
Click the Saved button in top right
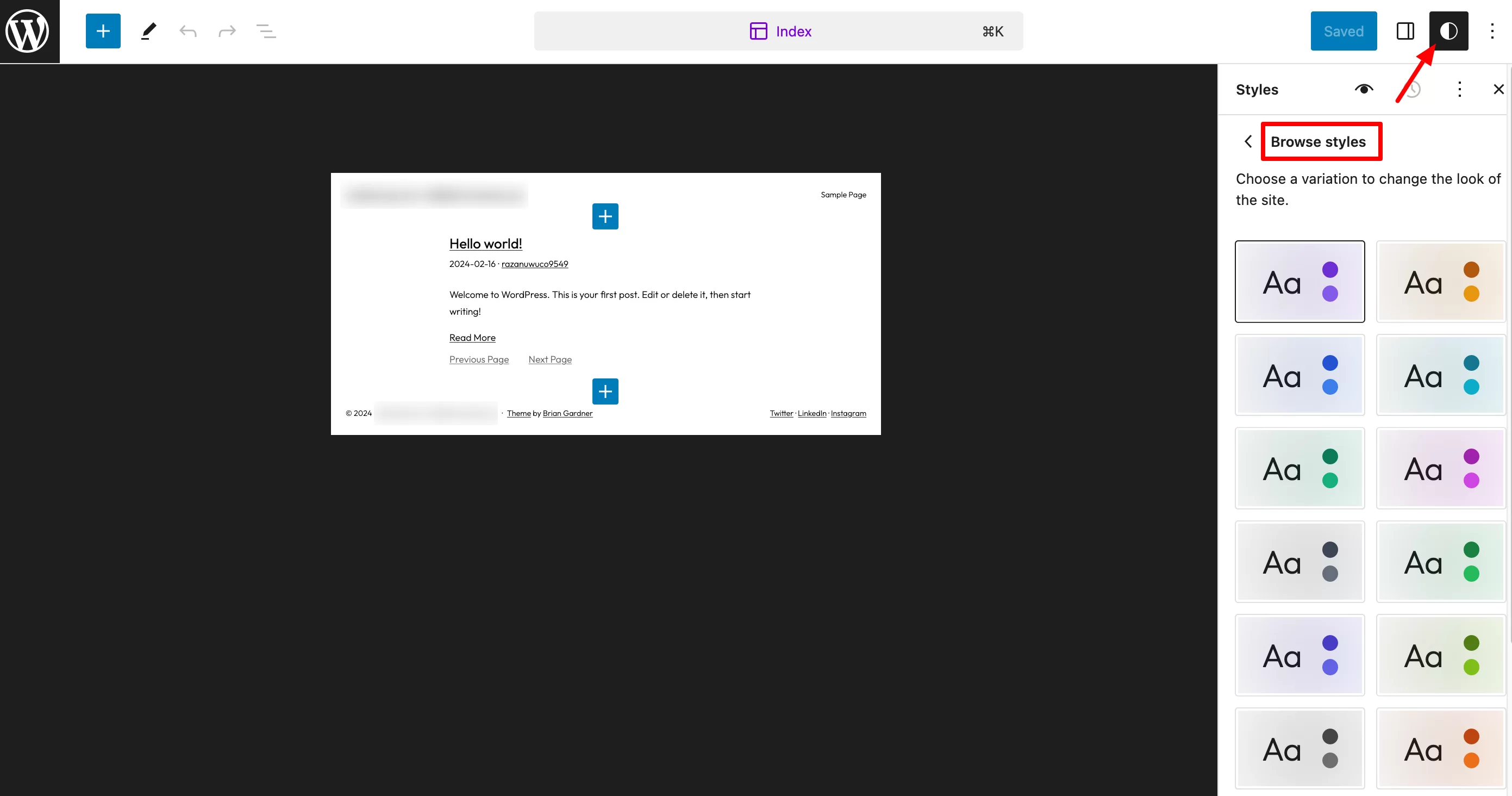1343,30
